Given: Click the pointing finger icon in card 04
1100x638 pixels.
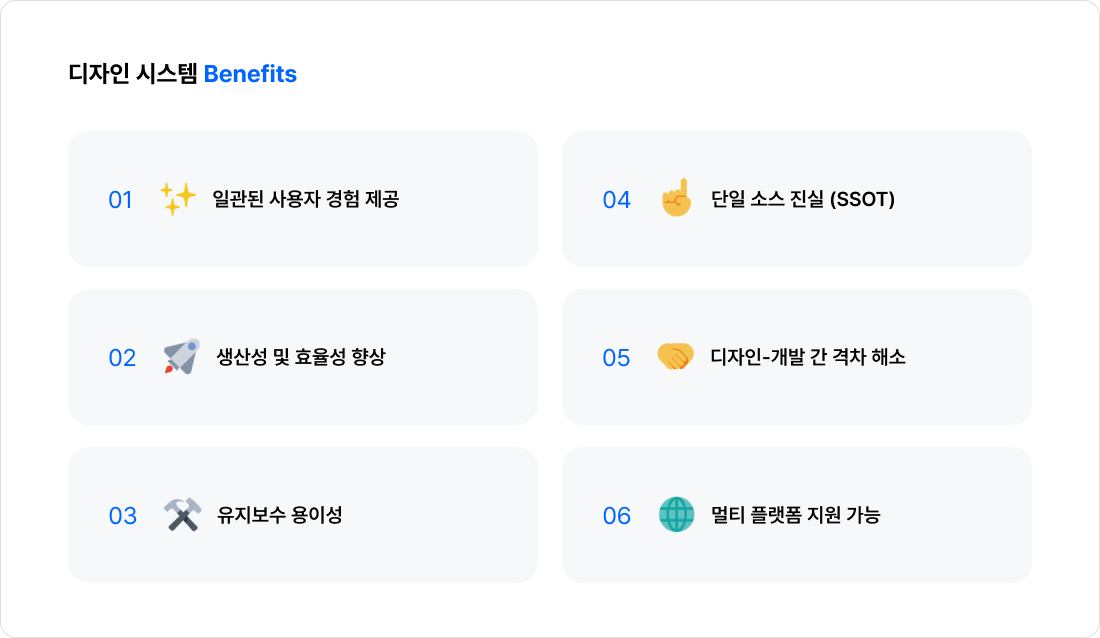Looking at the screenshot, I should [x=676, y=198].
